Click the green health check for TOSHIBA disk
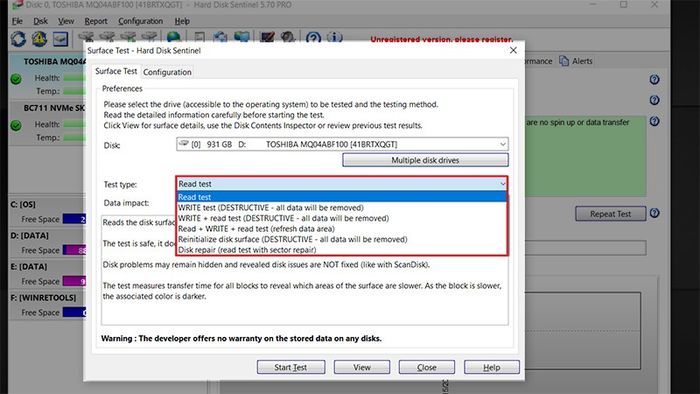Viewport: 700px width, 394px height. coord(16,79)
